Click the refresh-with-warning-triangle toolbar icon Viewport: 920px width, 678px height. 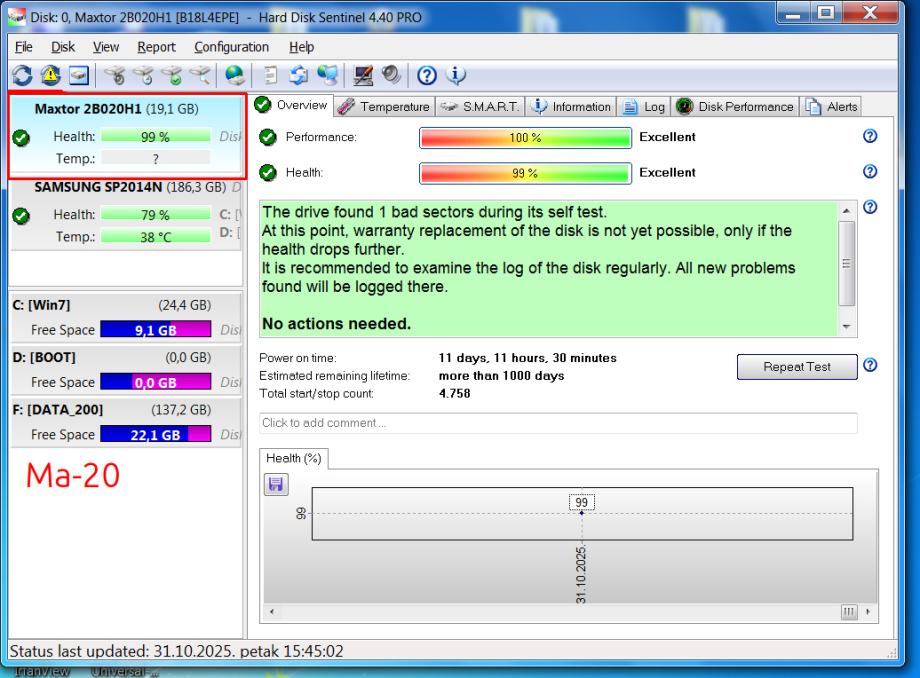50,75
